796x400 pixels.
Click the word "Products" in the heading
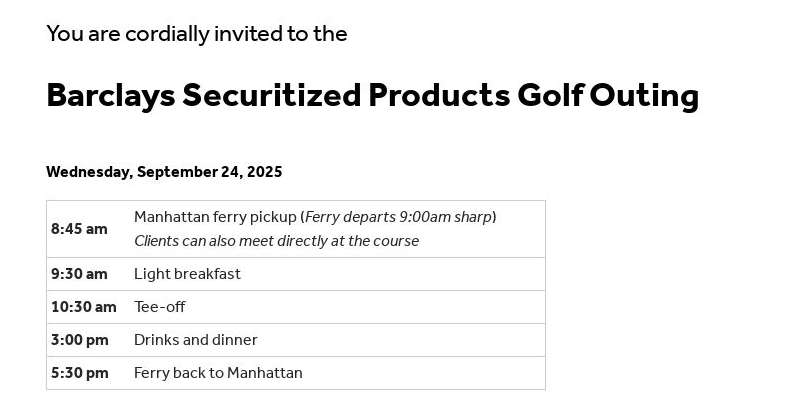click(x=438, y=96)
